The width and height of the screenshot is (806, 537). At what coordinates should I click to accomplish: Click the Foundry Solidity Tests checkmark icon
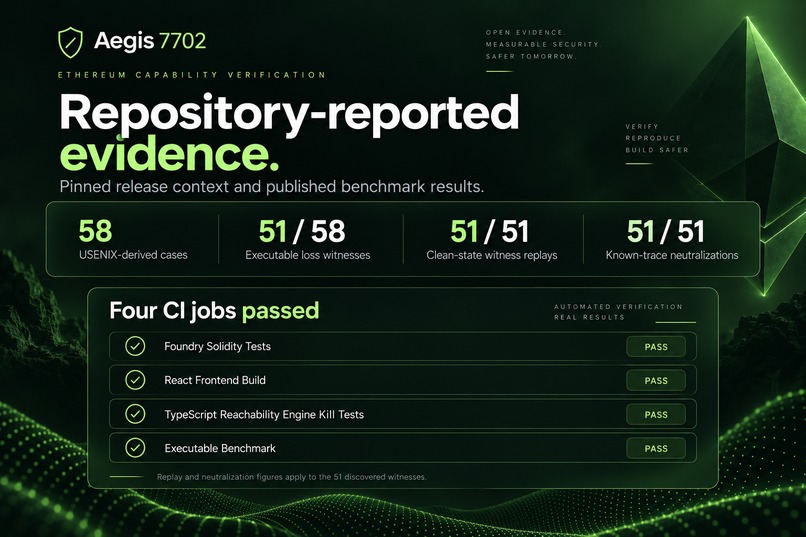pos(135,346)
